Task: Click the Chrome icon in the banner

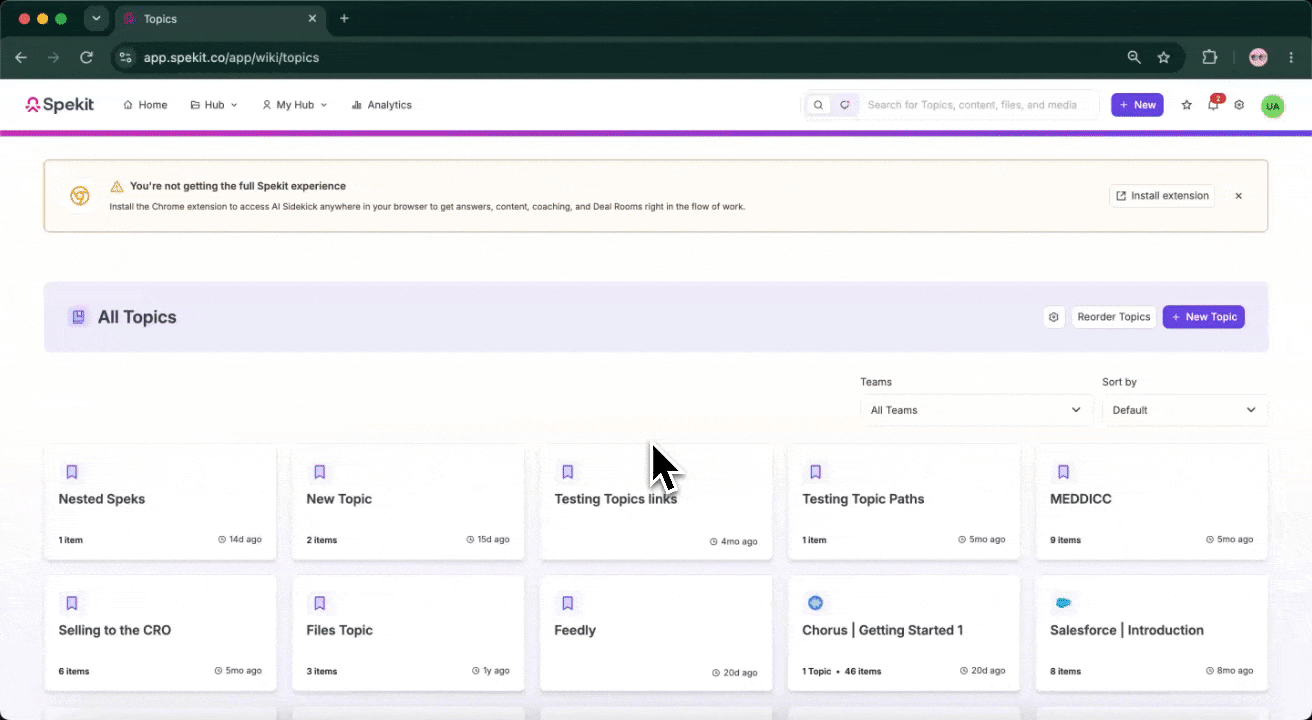Action: 79,196
